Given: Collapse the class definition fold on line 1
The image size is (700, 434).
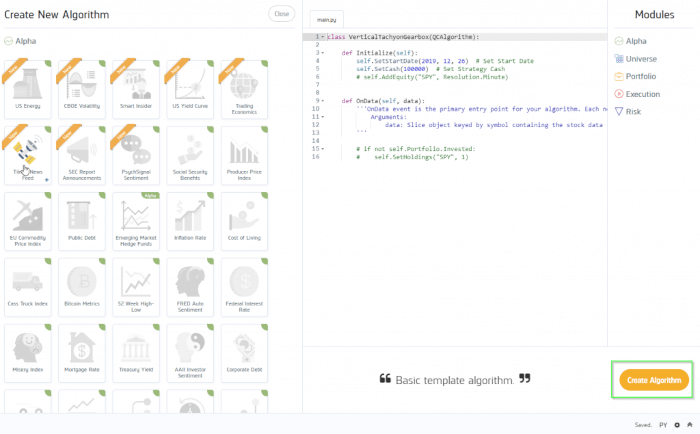Looking at the screenshot, I should 323,37.
